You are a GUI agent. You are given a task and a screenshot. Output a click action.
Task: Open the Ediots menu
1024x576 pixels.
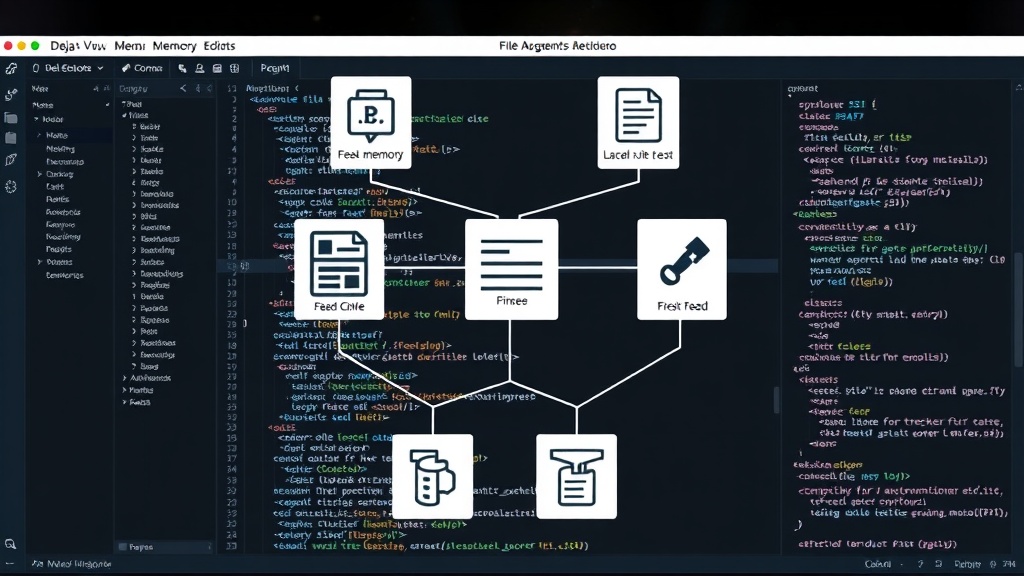pyautogui.click(x=219, y=46)
